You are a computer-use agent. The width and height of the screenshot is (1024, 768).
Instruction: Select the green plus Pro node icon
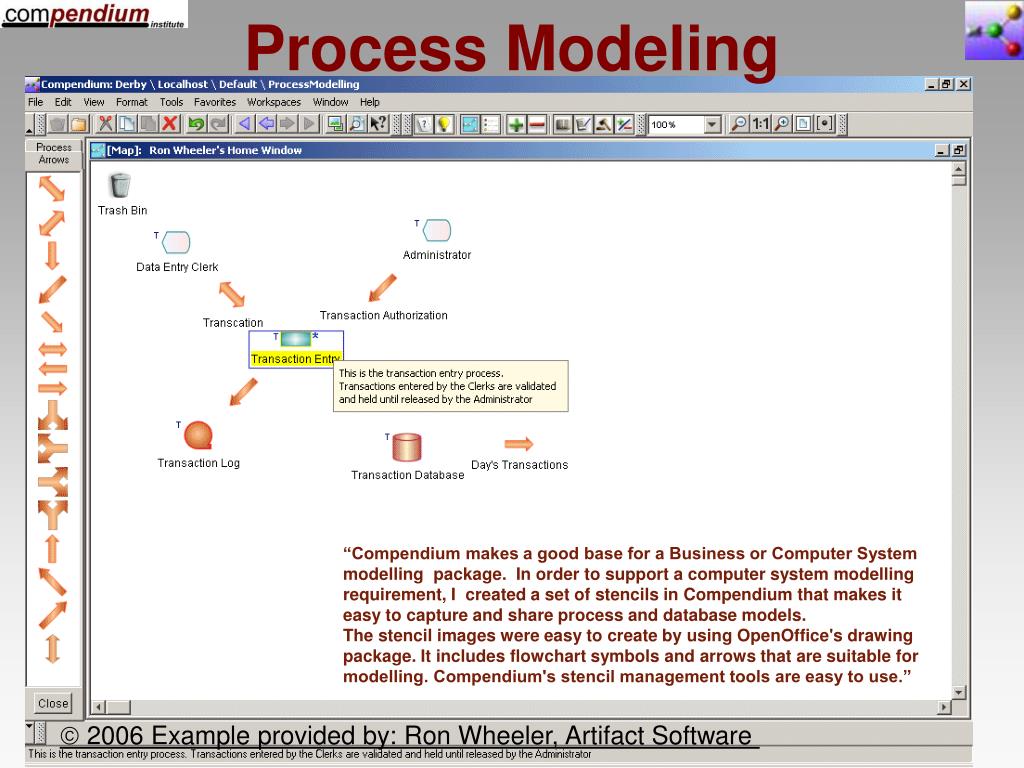click(516, 123)
